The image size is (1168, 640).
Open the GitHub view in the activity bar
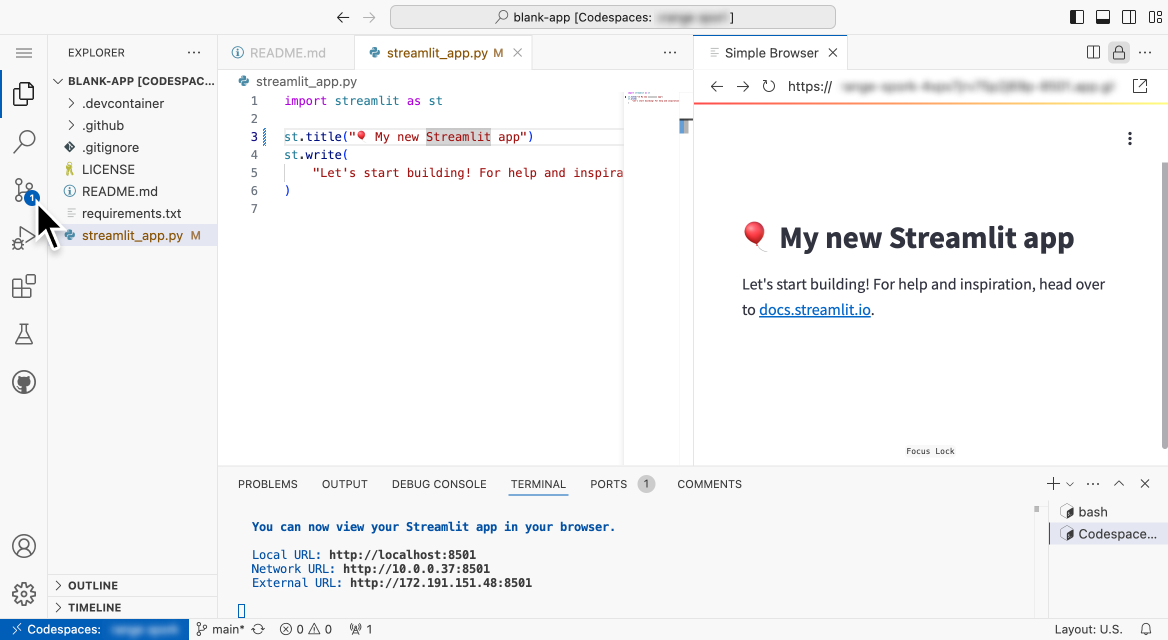coord(24,381)
